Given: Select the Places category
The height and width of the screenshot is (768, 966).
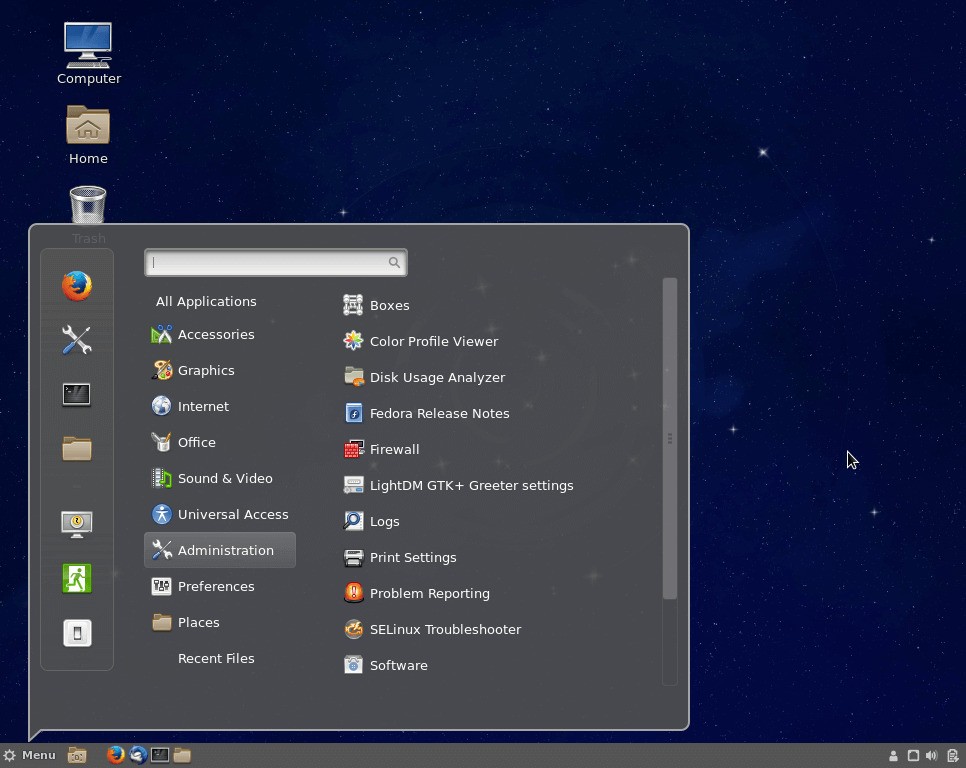Looking at the screenshot, I should tap(220, 622).
